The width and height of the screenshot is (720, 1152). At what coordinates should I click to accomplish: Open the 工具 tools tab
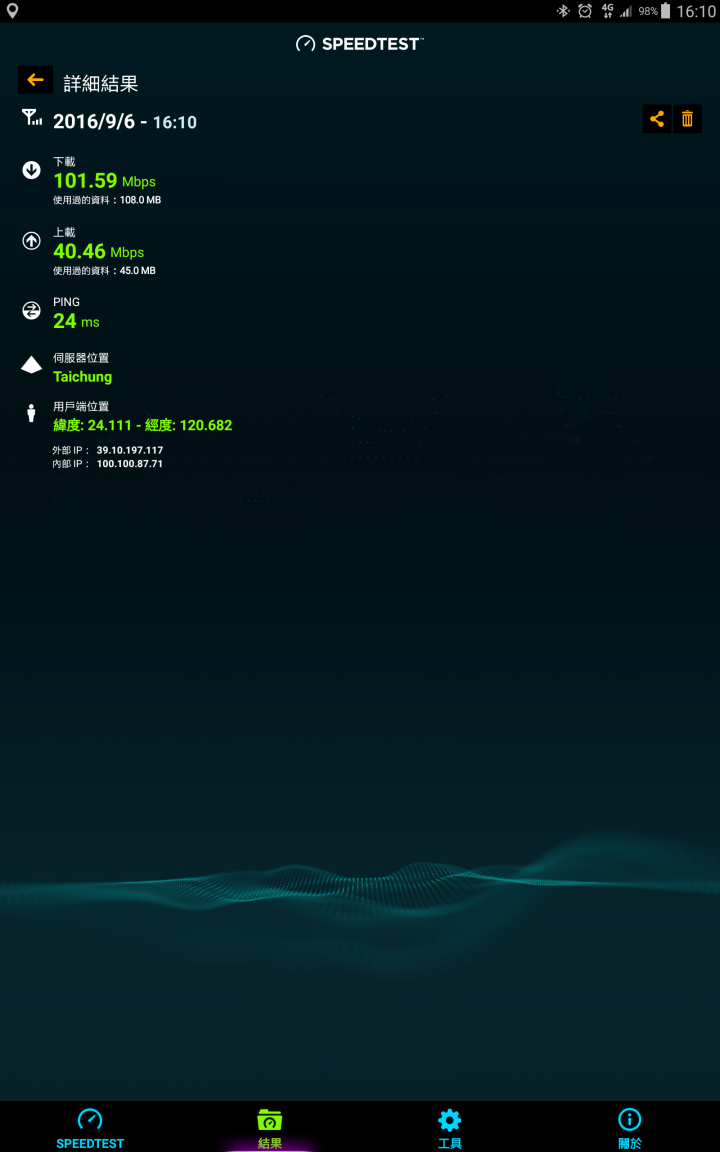coord(450,1128)
